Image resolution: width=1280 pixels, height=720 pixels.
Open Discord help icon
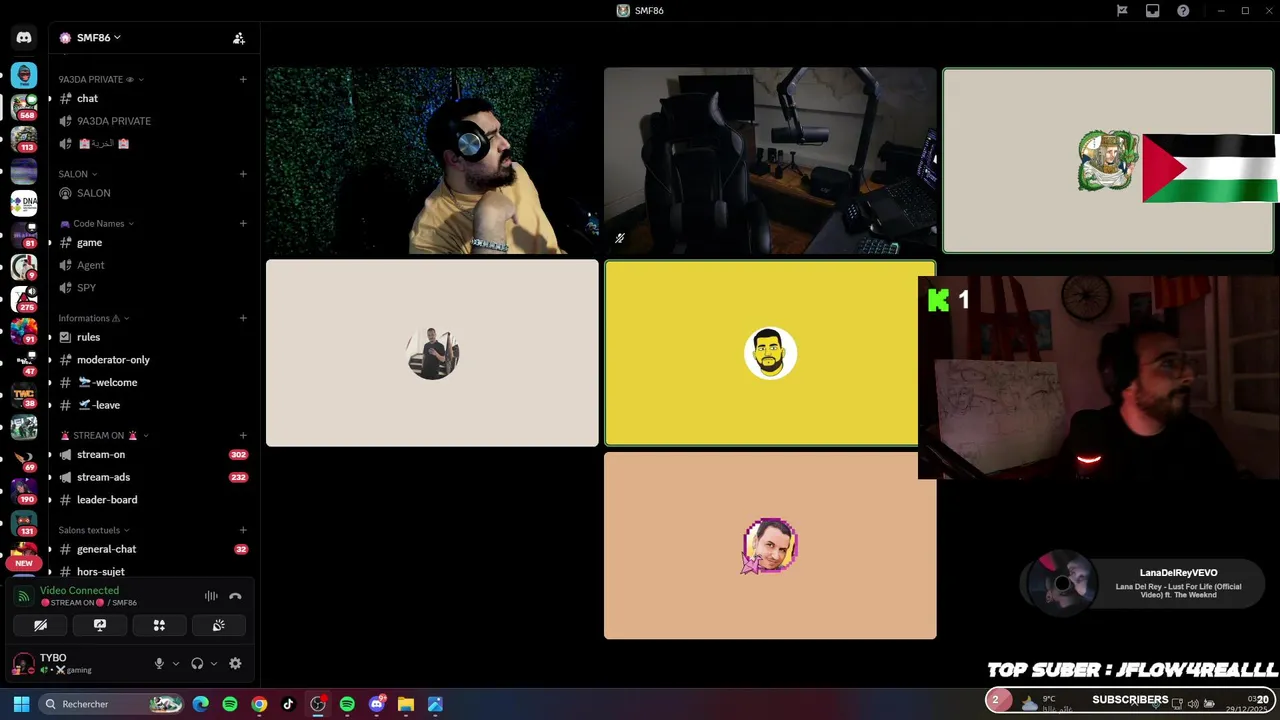tap(1183, 11)
